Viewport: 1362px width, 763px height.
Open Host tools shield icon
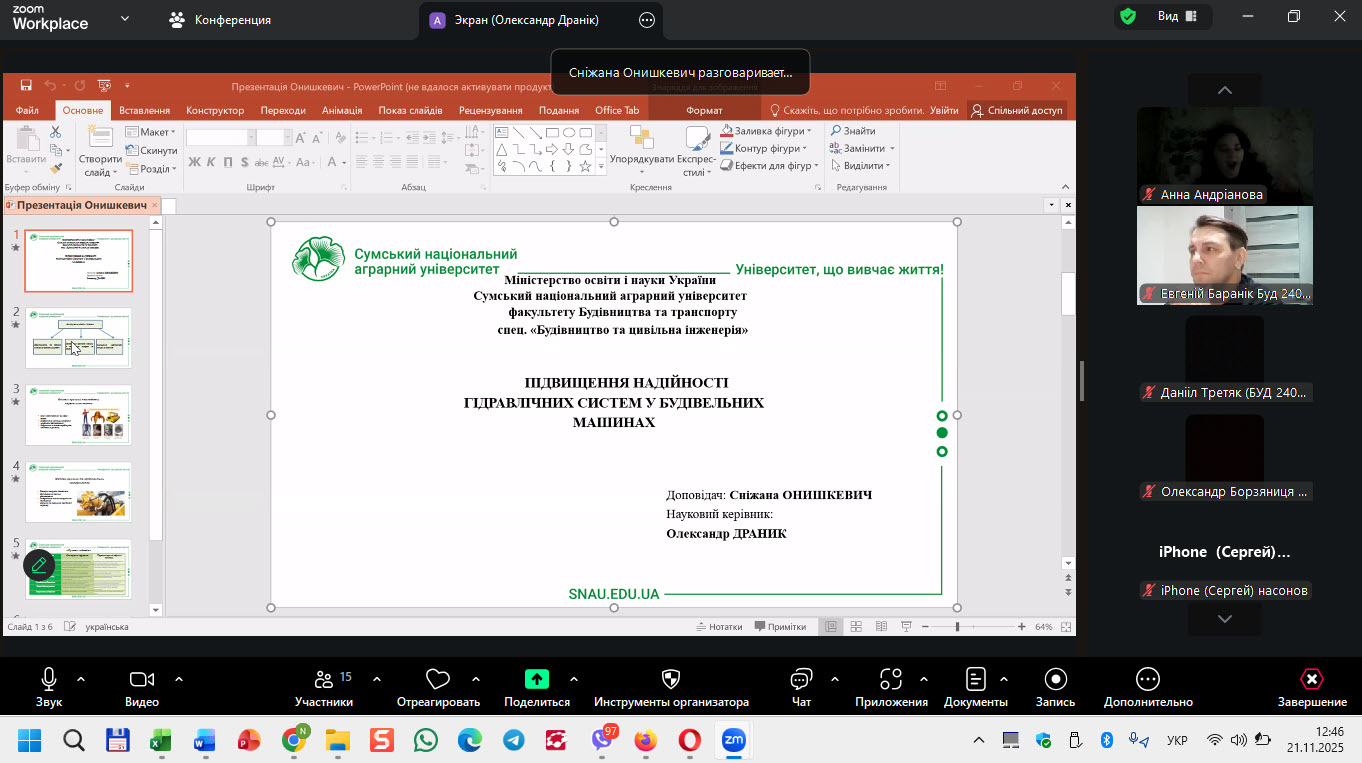coord(671,680)
